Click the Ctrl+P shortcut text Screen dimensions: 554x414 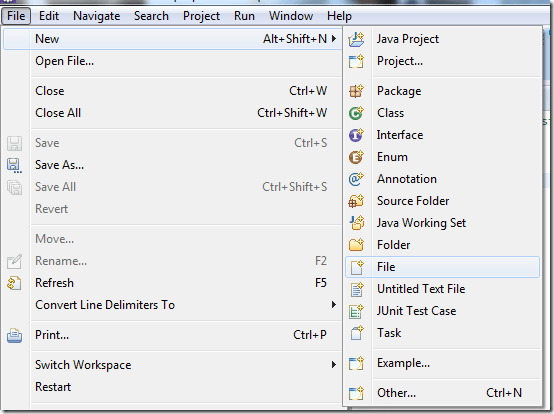pyautogui.click(x=310, y=335)
